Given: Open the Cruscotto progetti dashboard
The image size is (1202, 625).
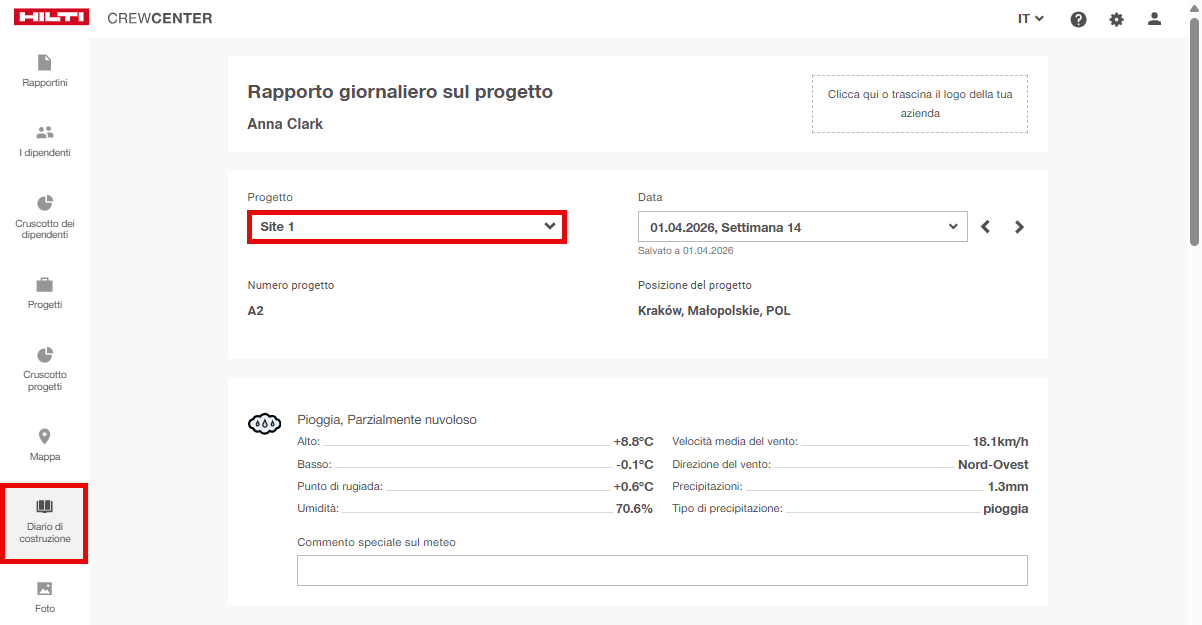Looking at the screenshot, I should [45, 369].
